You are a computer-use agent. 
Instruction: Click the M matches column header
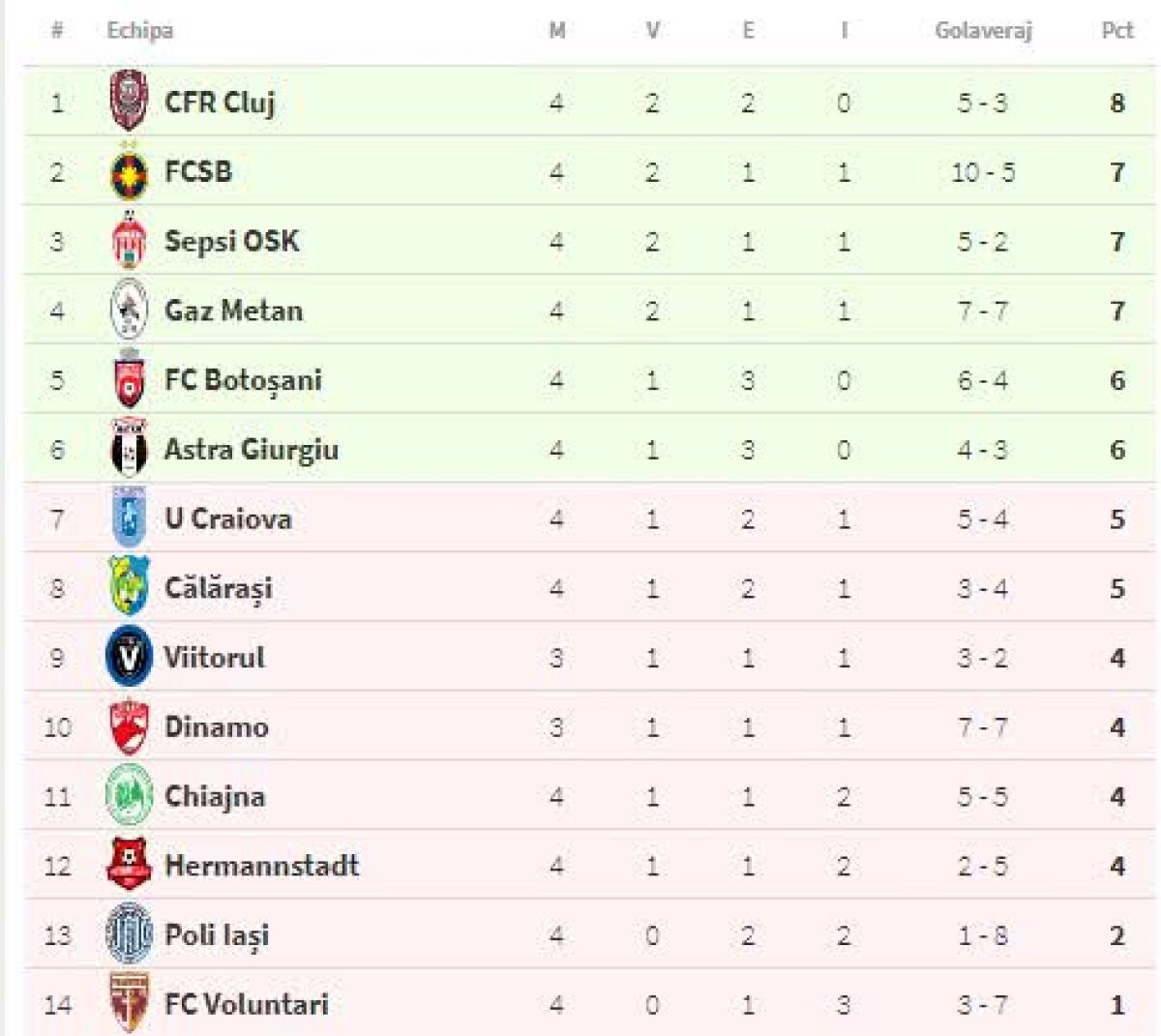556,30
